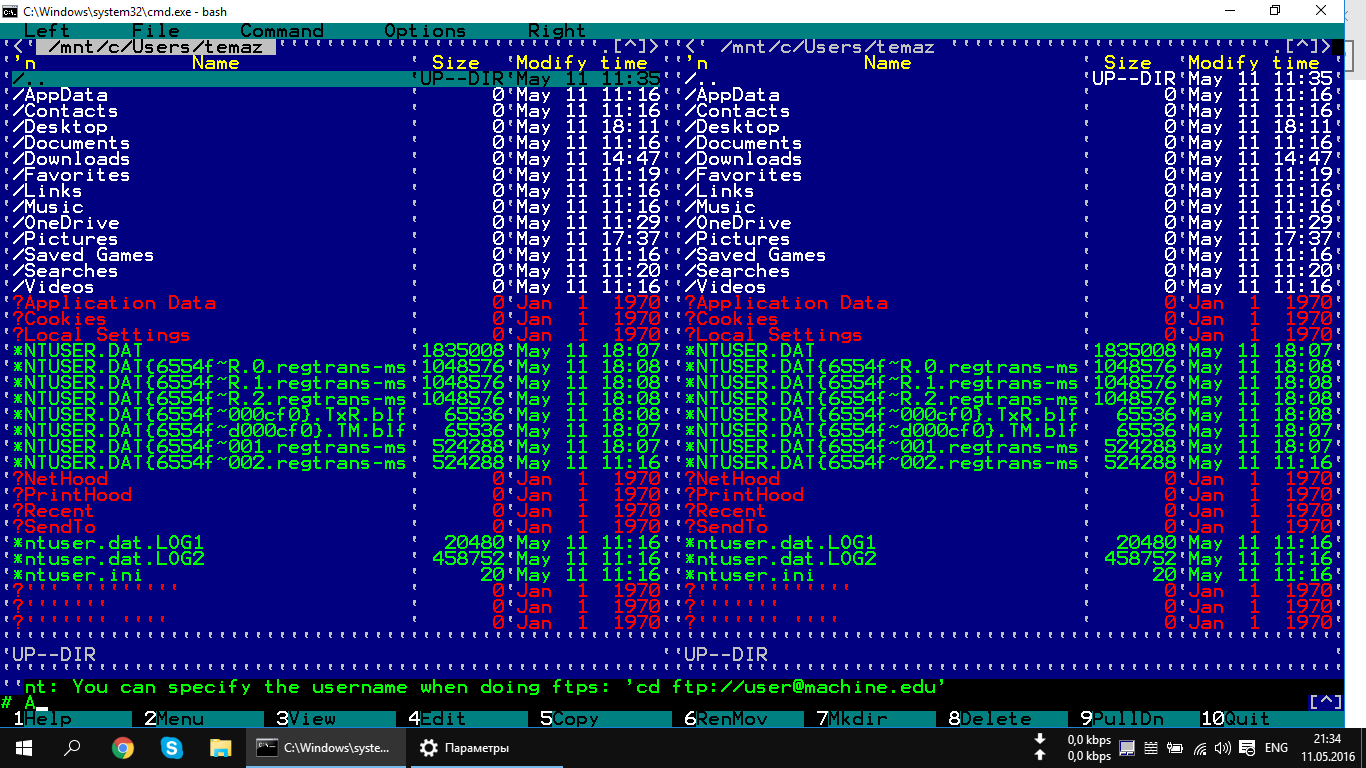Viewport: 1366px width, 768px height.
Task: Sort left panel by Name column header
Action: coord(215,63)
